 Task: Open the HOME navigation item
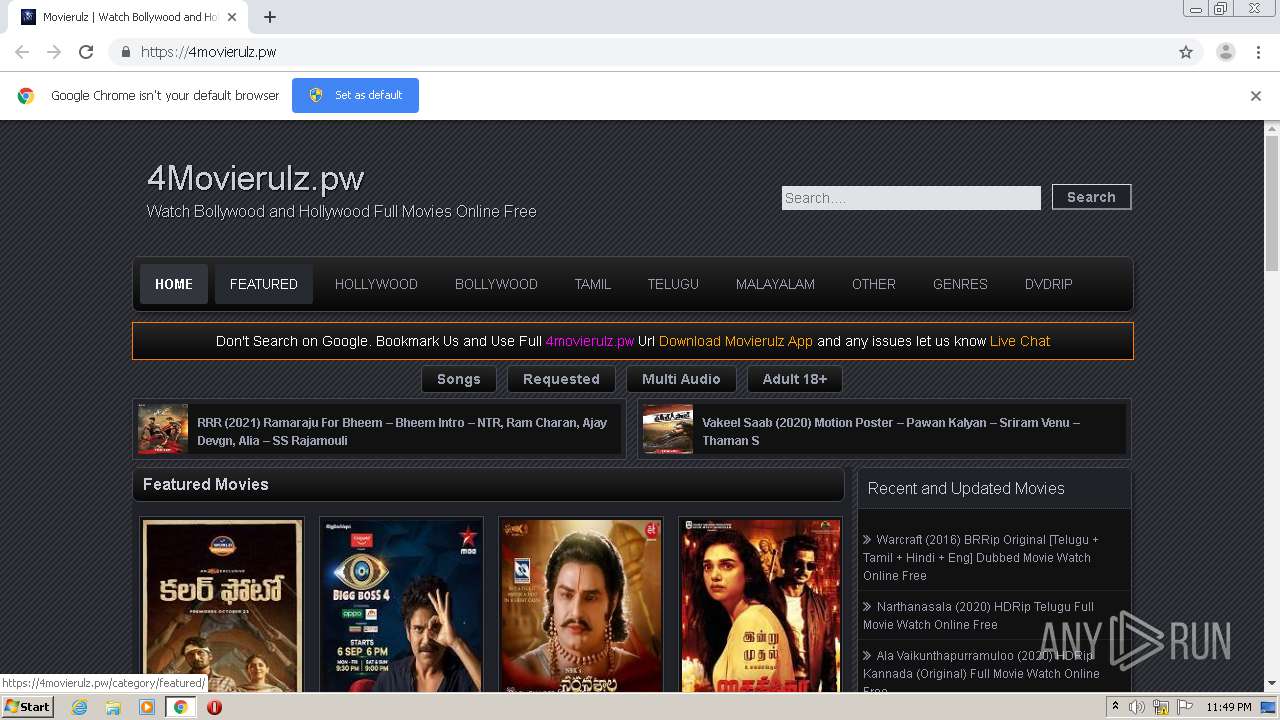coord(174,284)
